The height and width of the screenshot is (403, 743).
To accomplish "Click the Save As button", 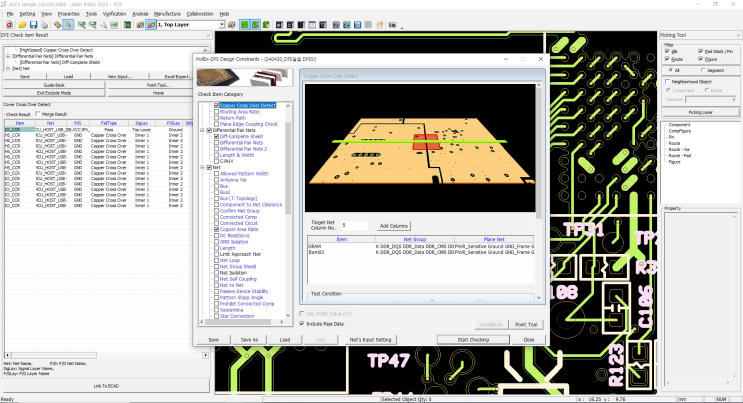I will pyautogui.click(x=249, y=340).
